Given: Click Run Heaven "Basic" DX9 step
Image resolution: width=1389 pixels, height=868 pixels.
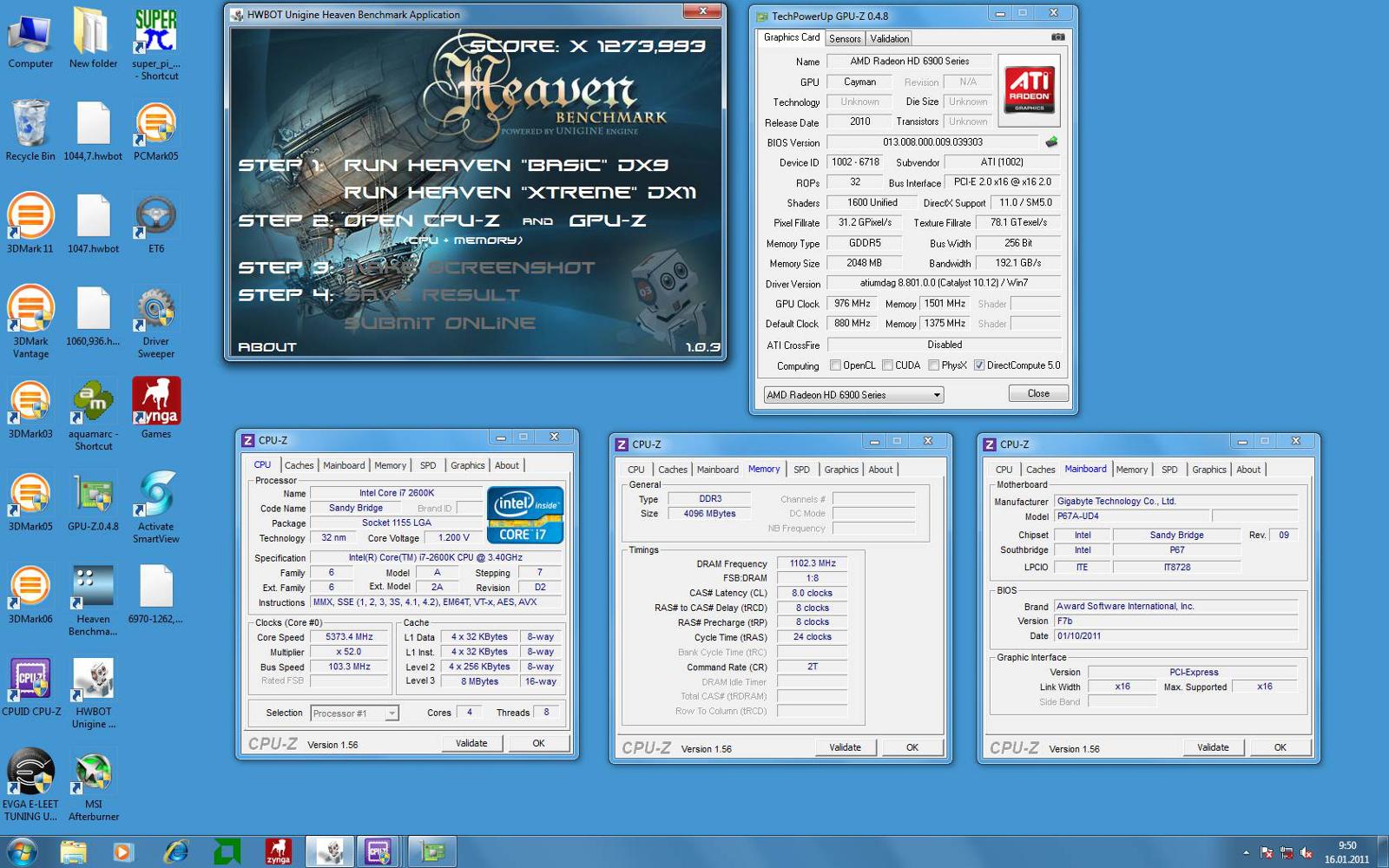Looking at the screenshot, I should [506, 165].
